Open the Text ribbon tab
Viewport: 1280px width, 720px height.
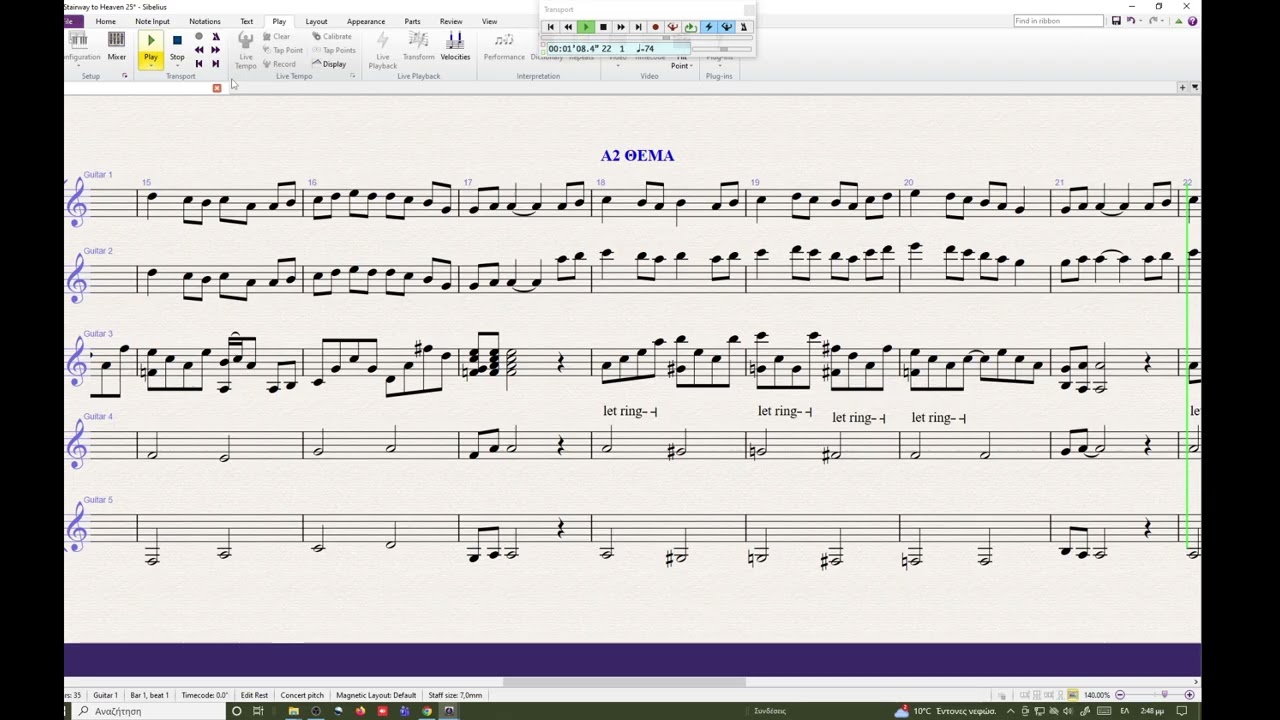click(246, 21)
